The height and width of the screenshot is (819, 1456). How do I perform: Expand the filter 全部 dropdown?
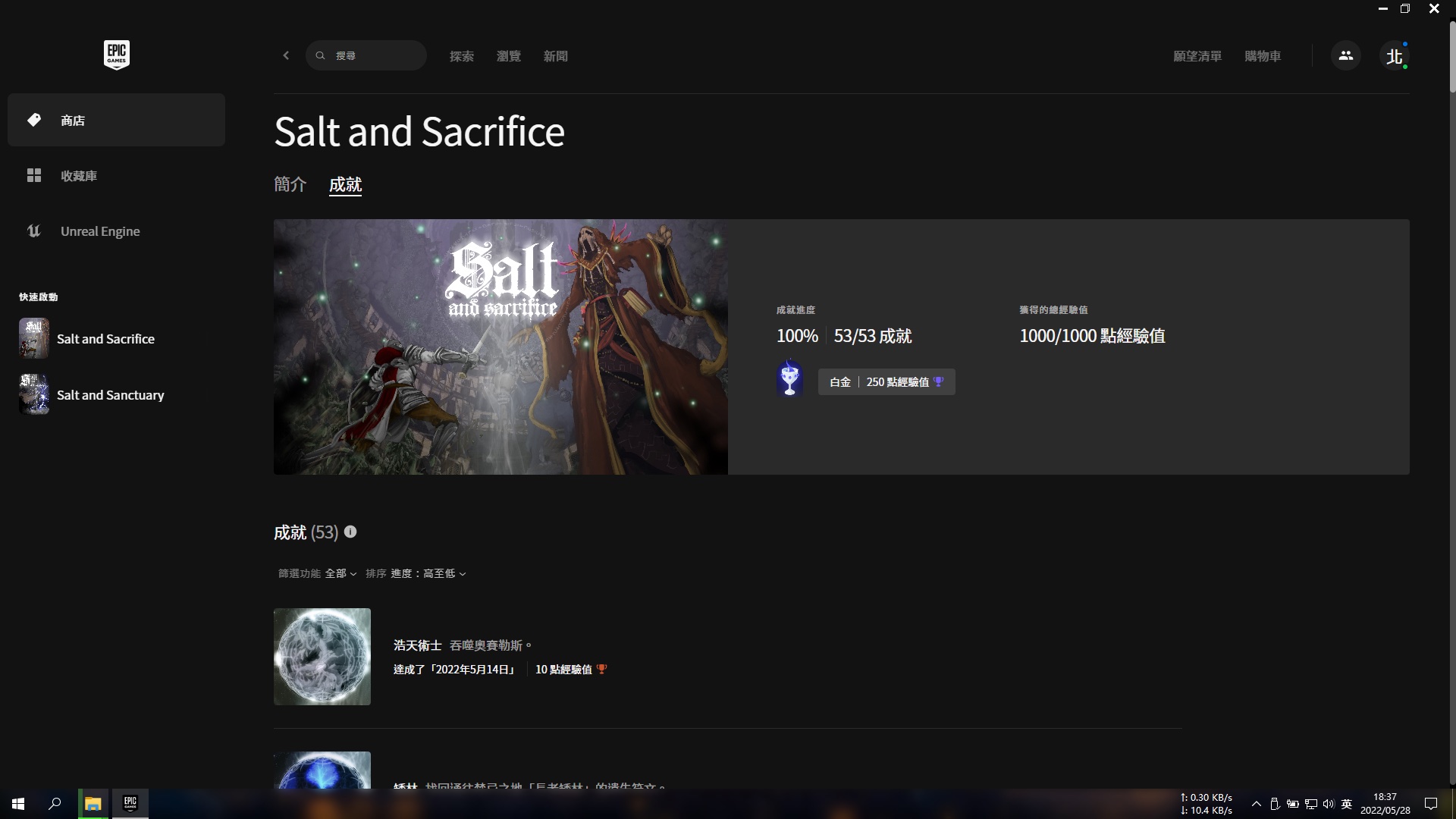pos(340,573)
